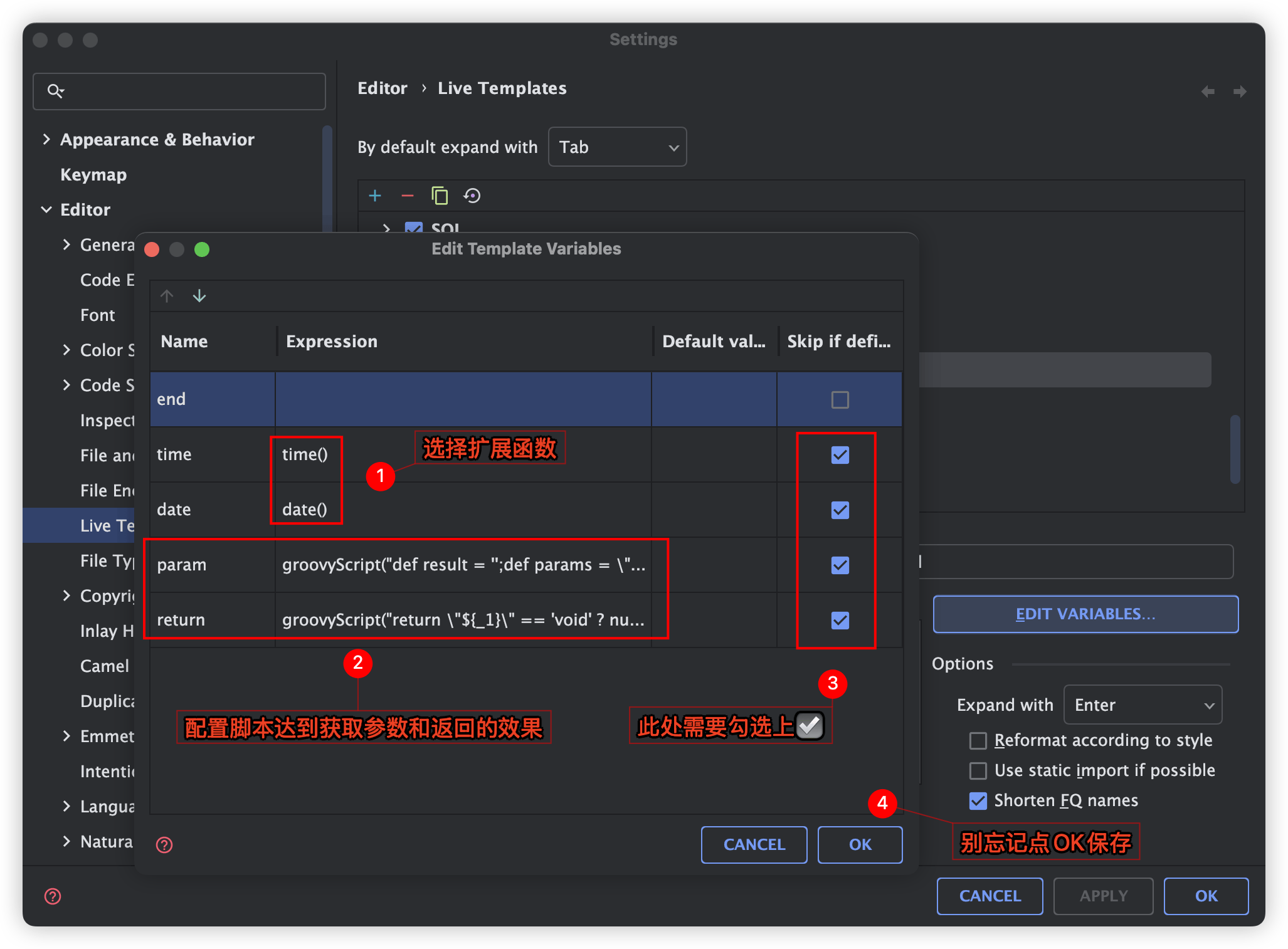This screenshot has height=949, width=1288.
Task: Toggle Skip if defined for the date variable
Action: pos(840,510)
